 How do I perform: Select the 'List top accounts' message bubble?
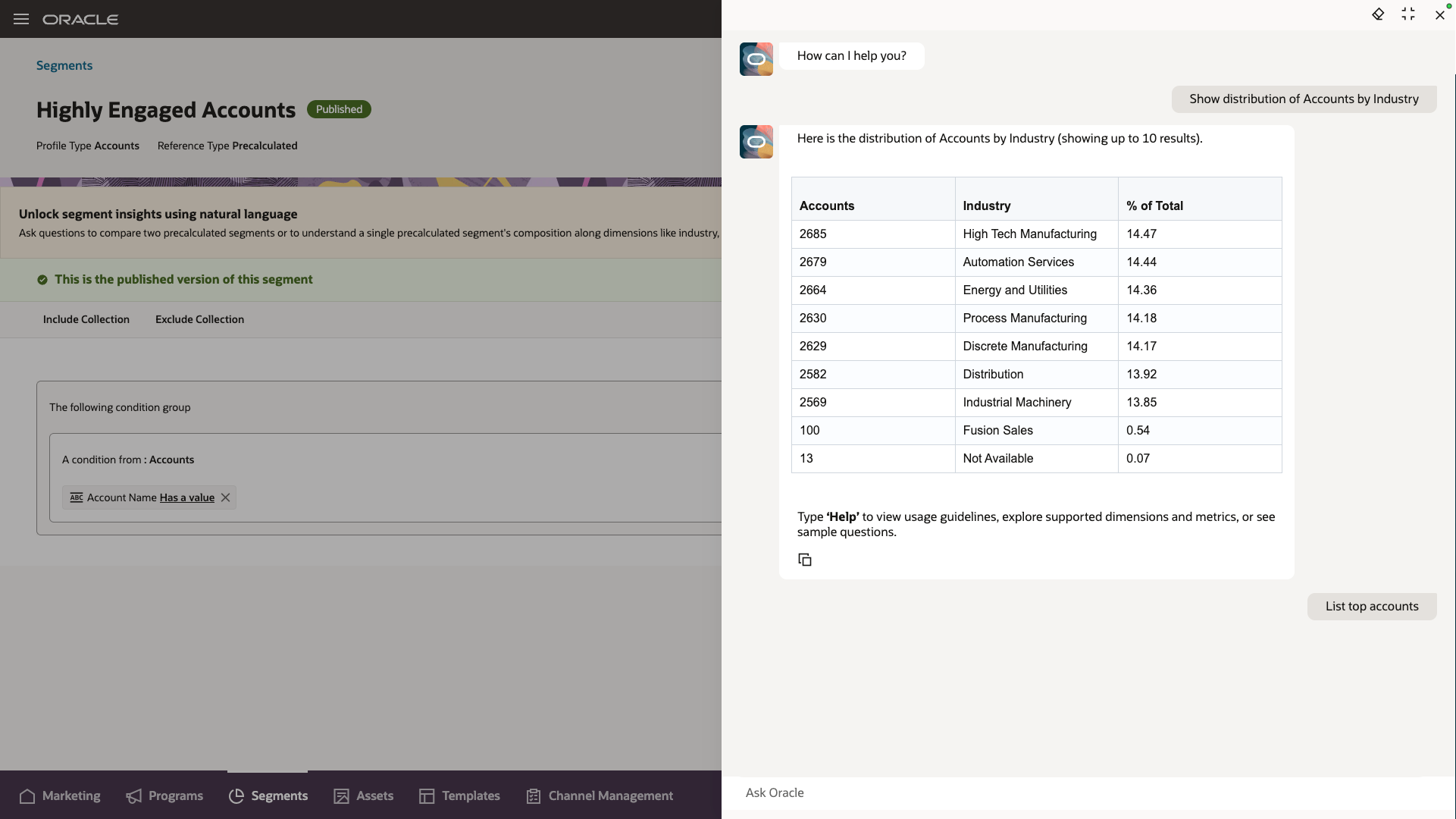[1372, 606]
